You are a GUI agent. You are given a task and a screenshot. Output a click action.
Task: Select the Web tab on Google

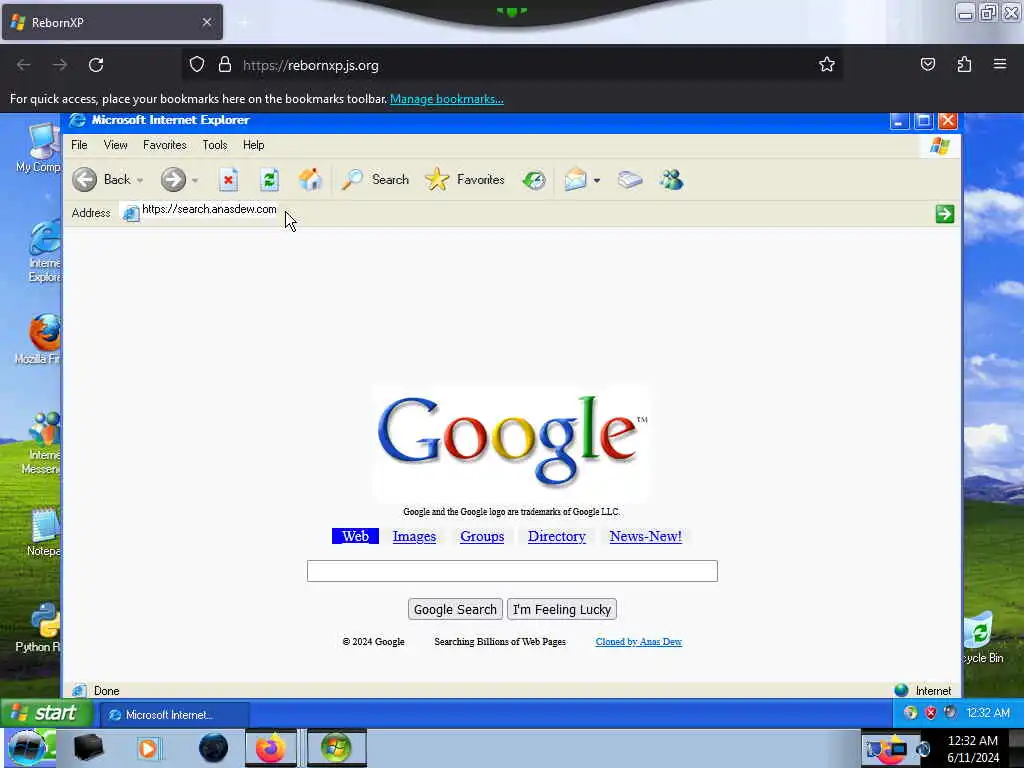point(355,536)
